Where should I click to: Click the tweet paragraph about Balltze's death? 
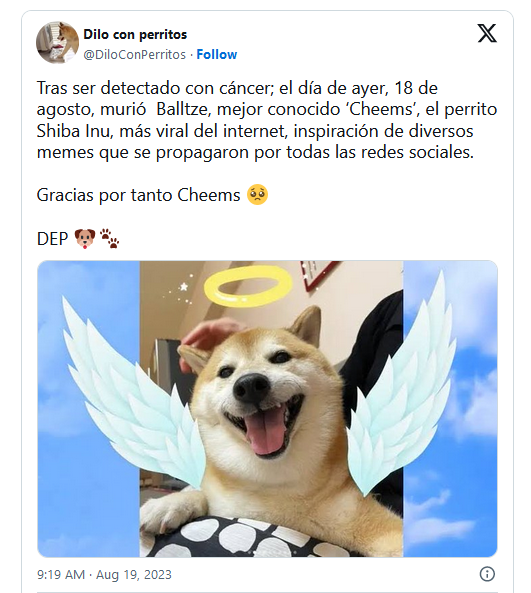tap(267, 120)
